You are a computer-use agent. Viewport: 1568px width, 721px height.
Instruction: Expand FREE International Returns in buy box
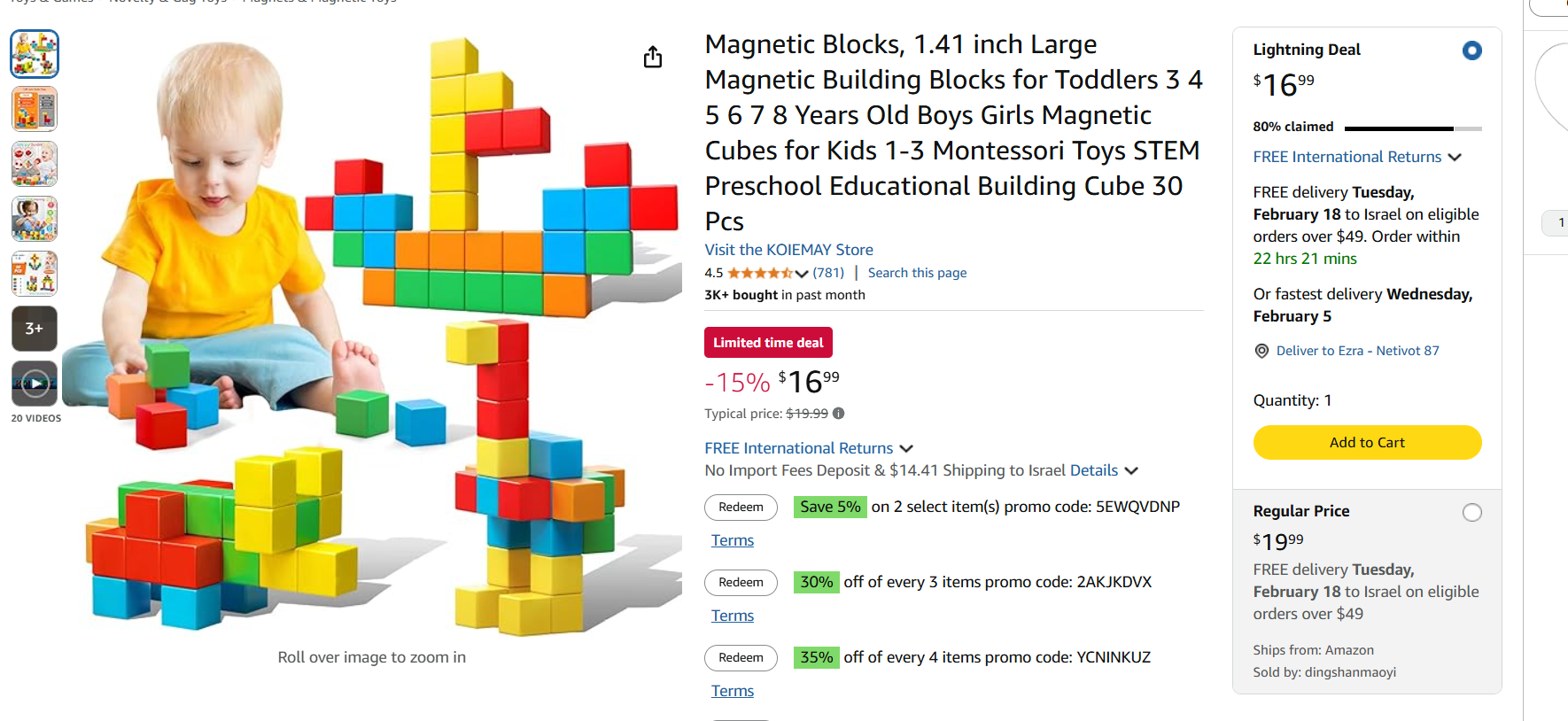pyautogui.click(x=1454, y=158)
